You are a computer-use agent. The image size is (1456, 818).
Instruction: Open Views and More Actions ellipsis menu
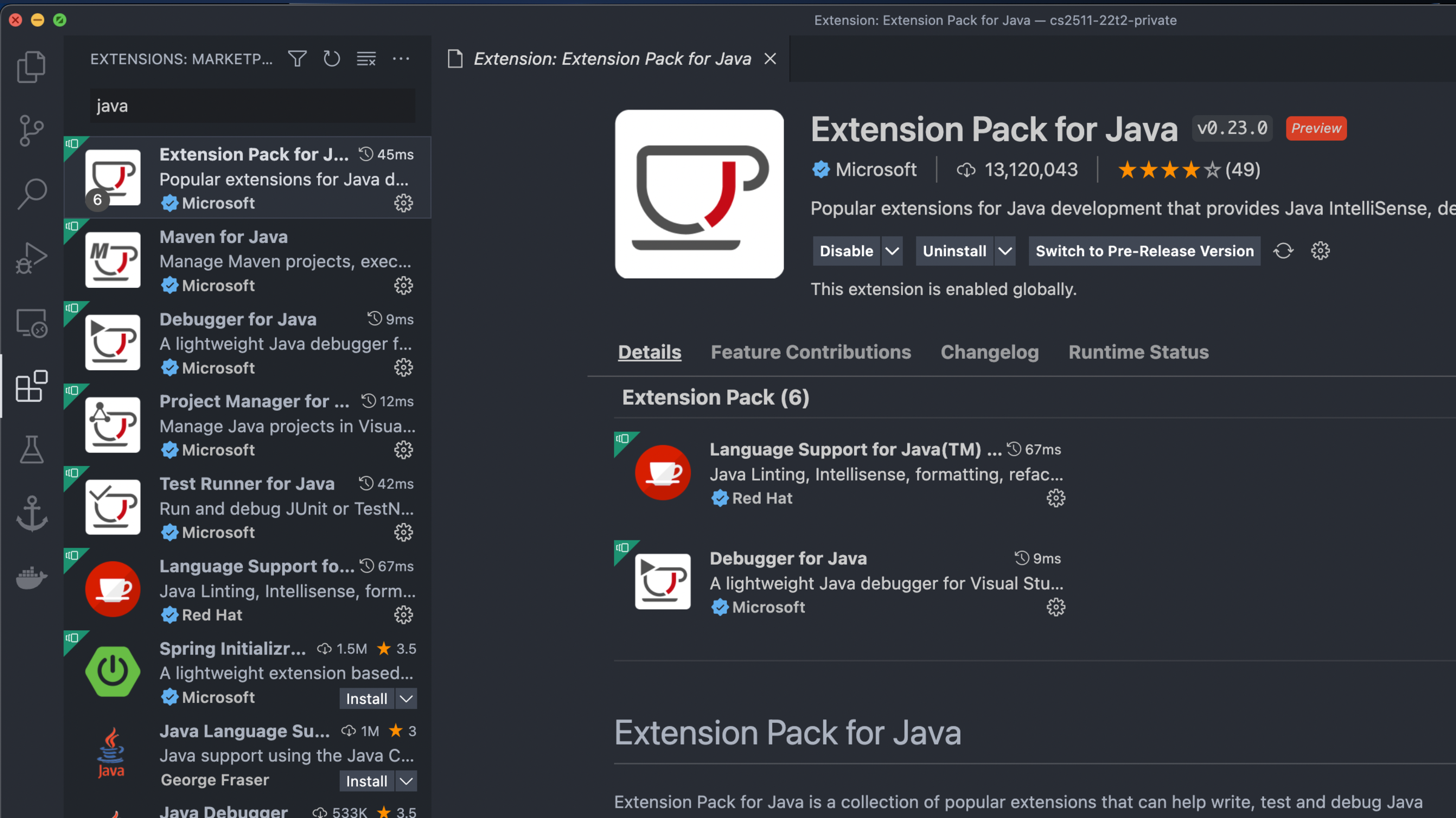401,59
